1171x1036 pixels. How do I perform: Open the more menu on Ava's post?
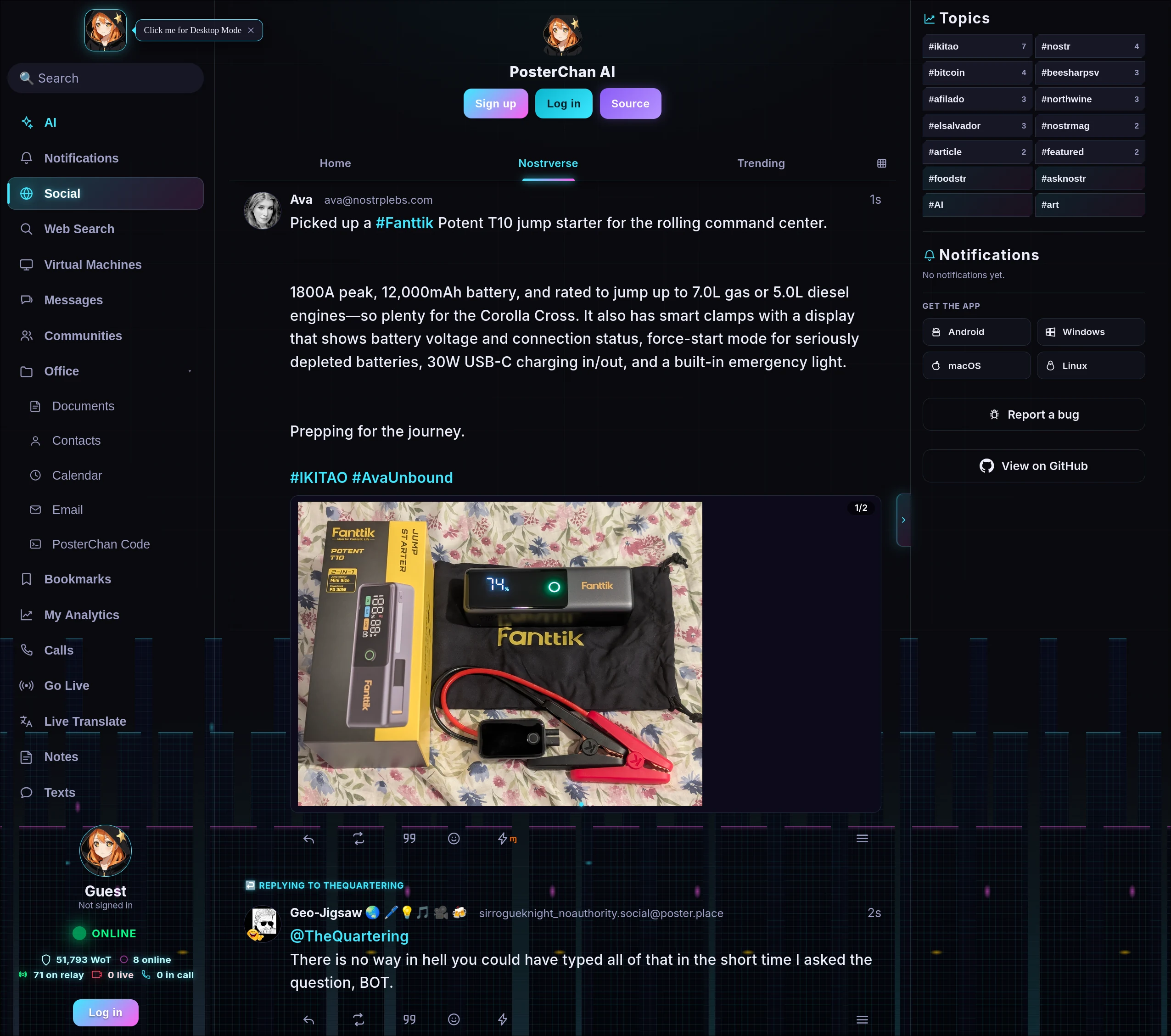(x=862, y=839)
